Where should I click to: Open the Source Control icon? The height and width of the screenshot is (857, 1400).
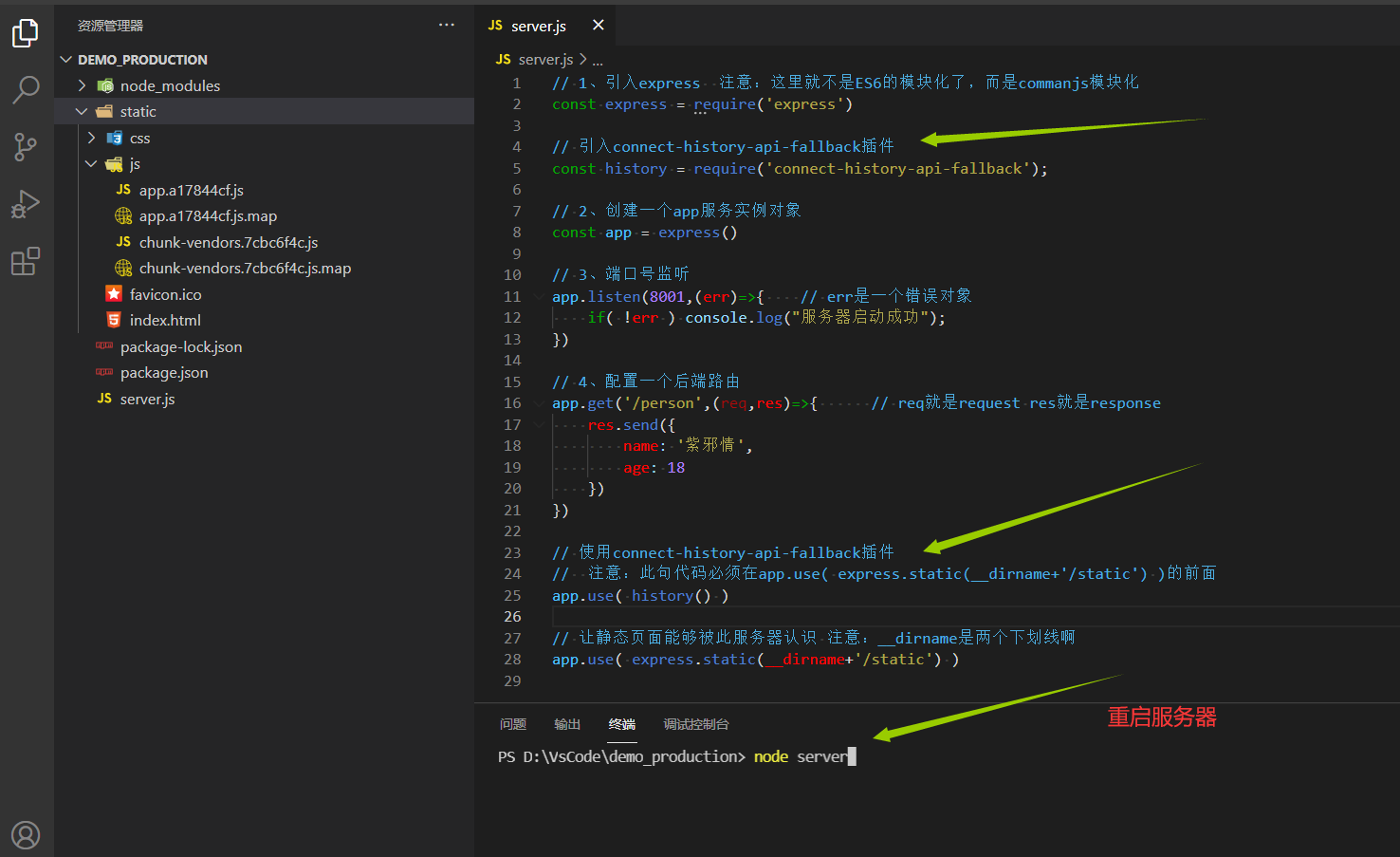click(26, 147)
